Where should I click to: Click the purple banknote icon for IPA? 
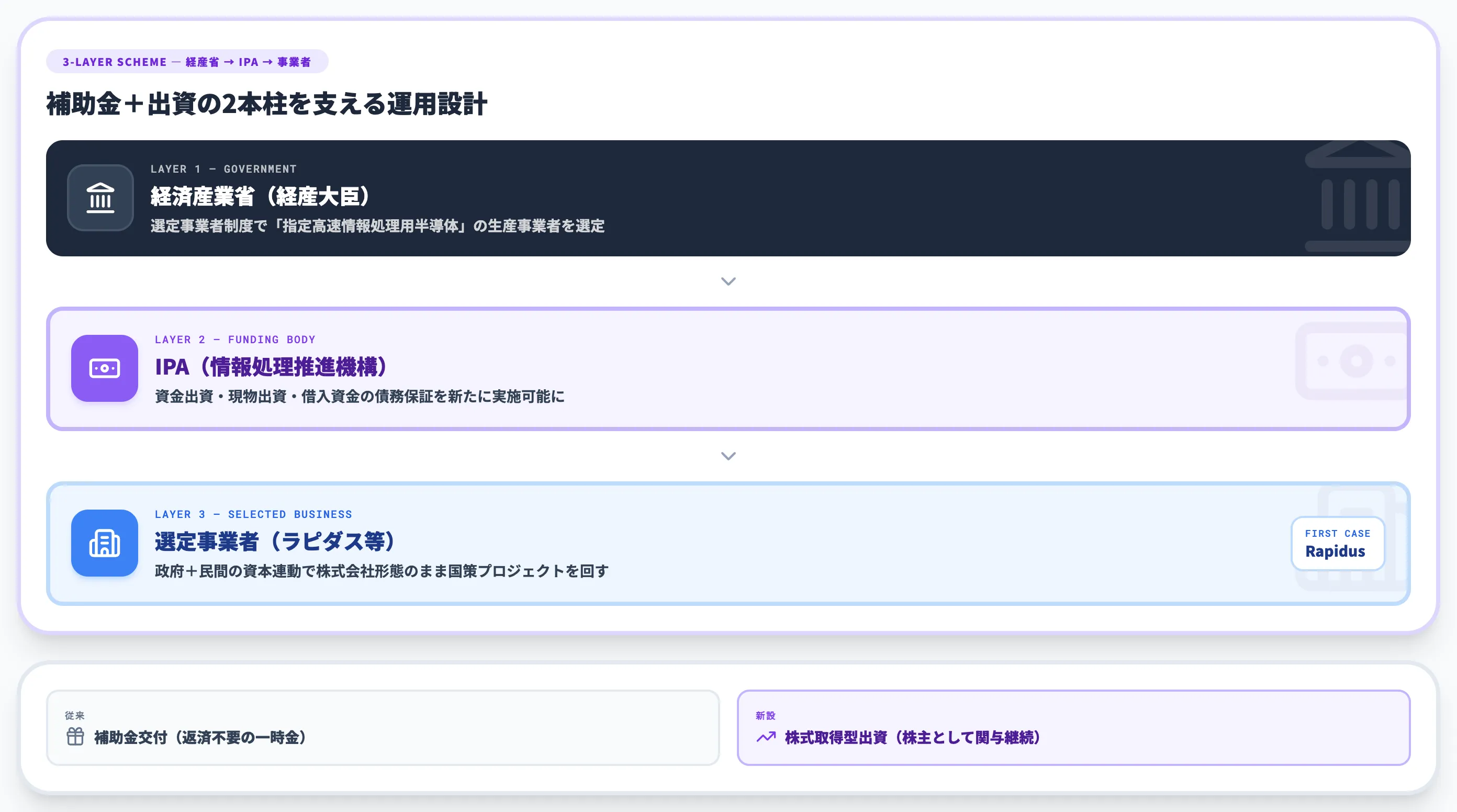tap(105, 368)
